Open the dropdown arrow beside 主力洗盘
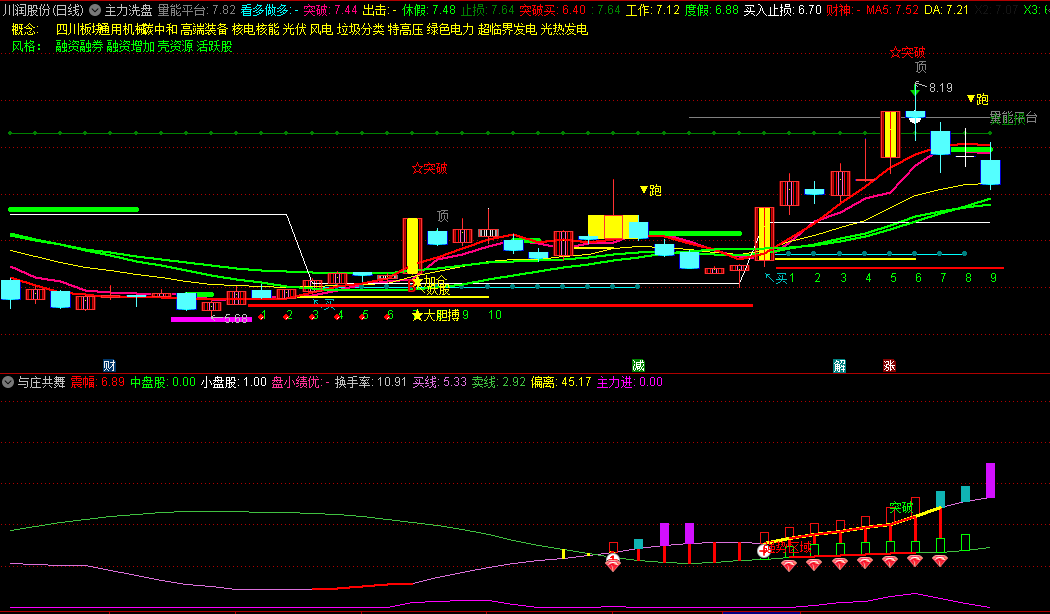 (95, 10)
